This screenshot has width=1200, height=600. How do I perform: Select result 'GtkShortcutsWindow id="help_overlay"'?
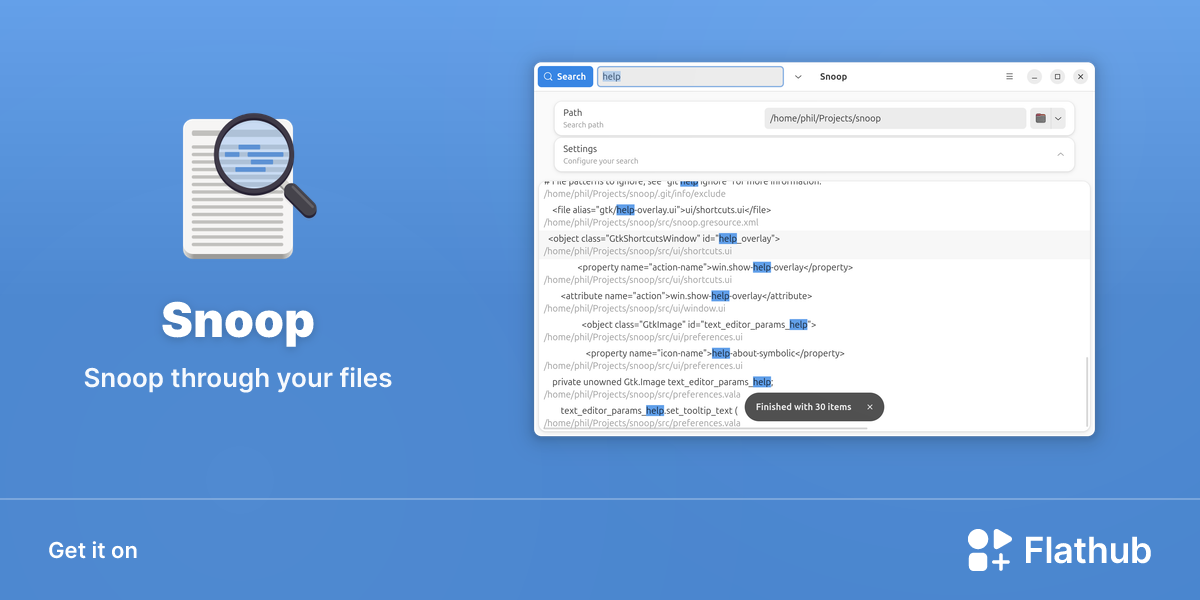click(663, 239)
